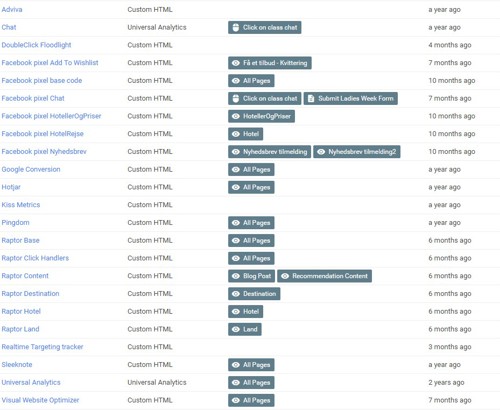Click mouse icon in Chat row trigger
The width and height of the screenshot is (500, 410).
236,28
